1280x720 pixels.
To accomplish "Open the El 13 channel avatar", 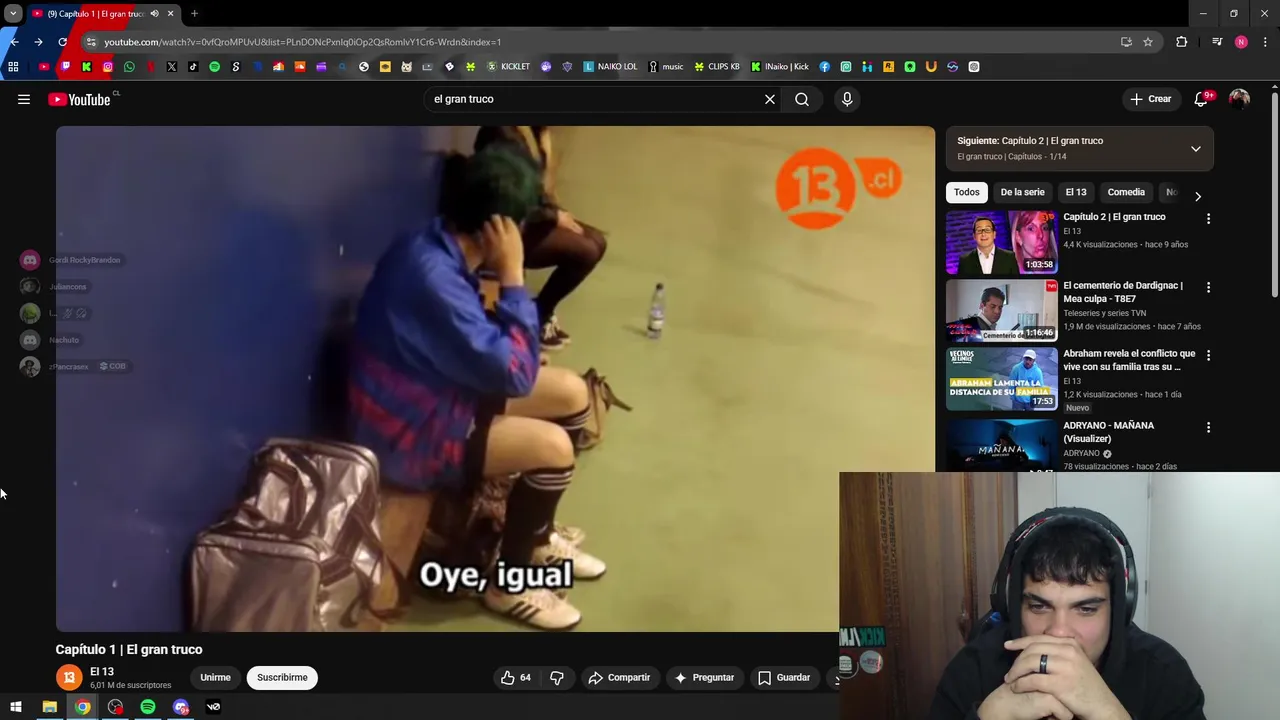I will [69, 678].
